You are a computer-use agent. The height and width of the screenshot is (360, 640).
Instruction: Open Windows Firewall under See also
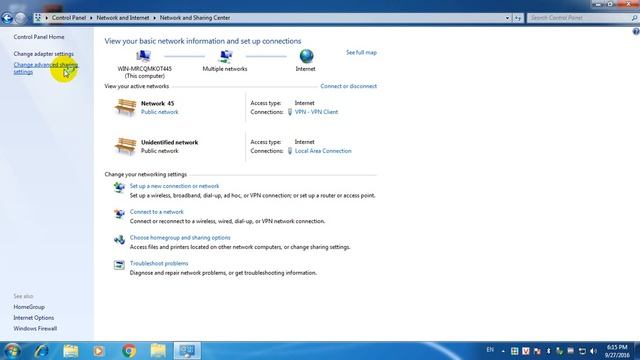coord(35,329)
